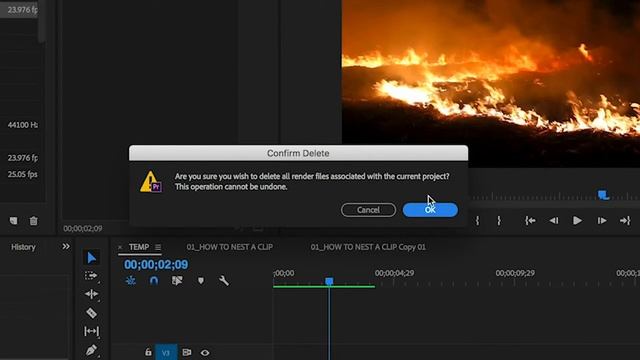Screen dimensions: 640x360
Task: Step back one frame
Action: tap(554, 221)
